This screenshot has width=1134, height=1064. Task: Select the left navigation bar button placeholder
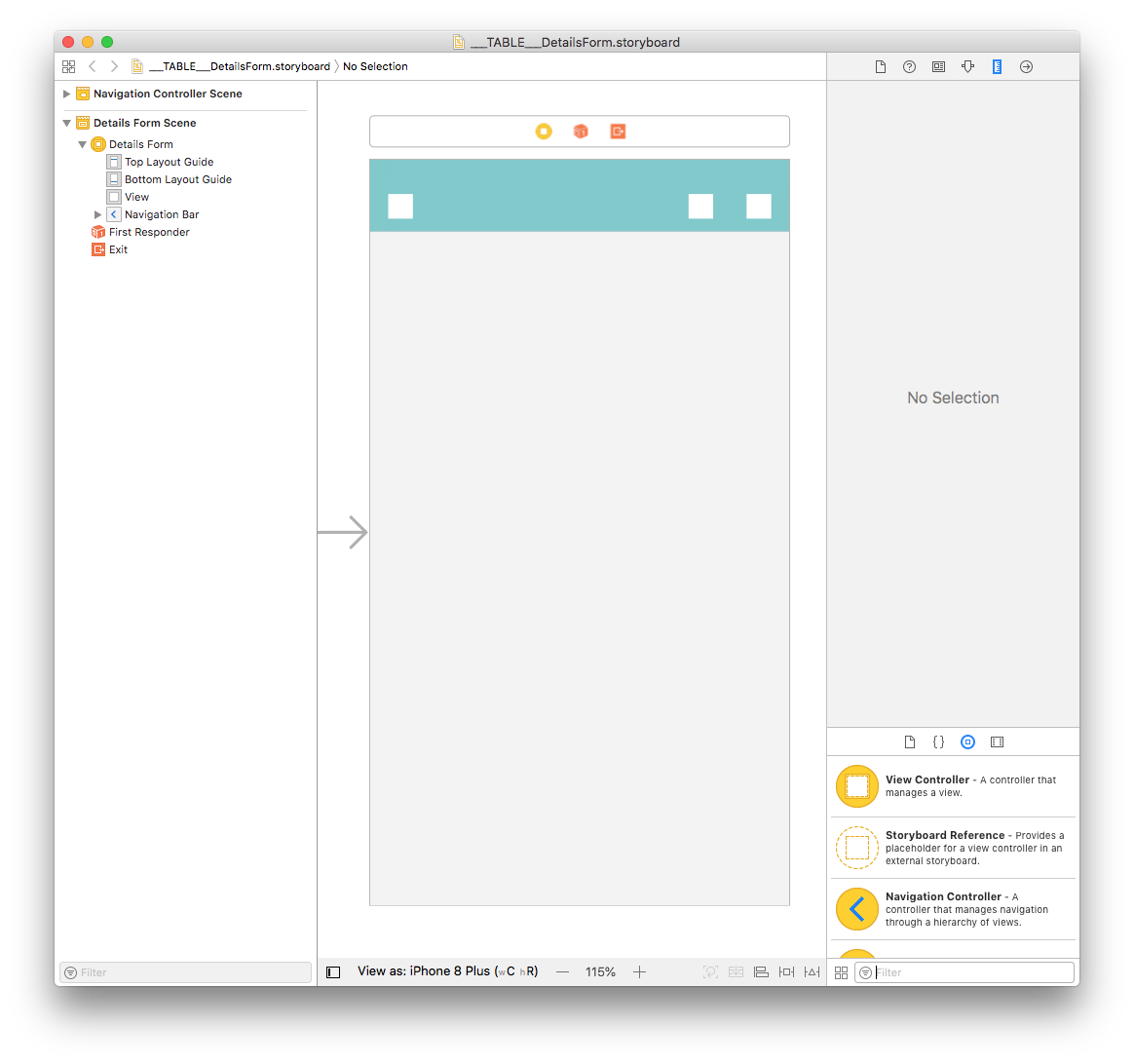tap(400, 207)
